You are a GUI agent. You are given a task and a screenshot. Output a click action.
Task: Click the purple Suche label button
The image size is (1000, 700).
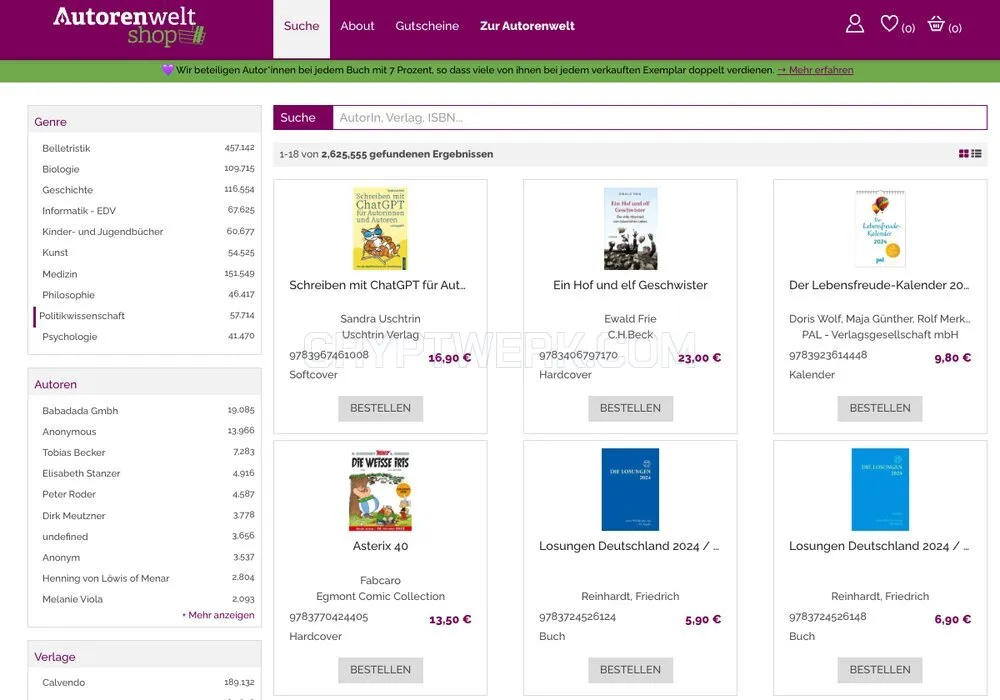click(303, 117)
